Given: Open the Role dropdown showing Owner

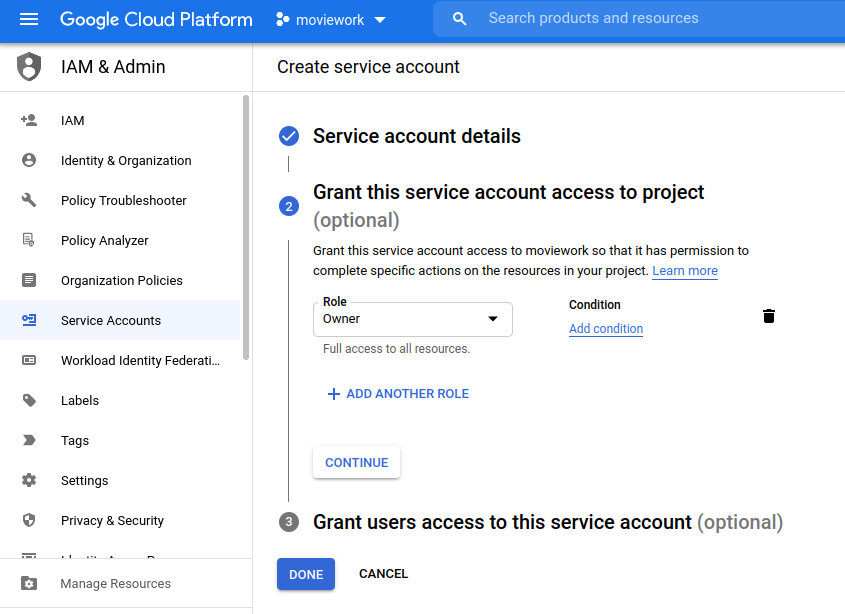Looking at the screenshot, I should (413, 319).
